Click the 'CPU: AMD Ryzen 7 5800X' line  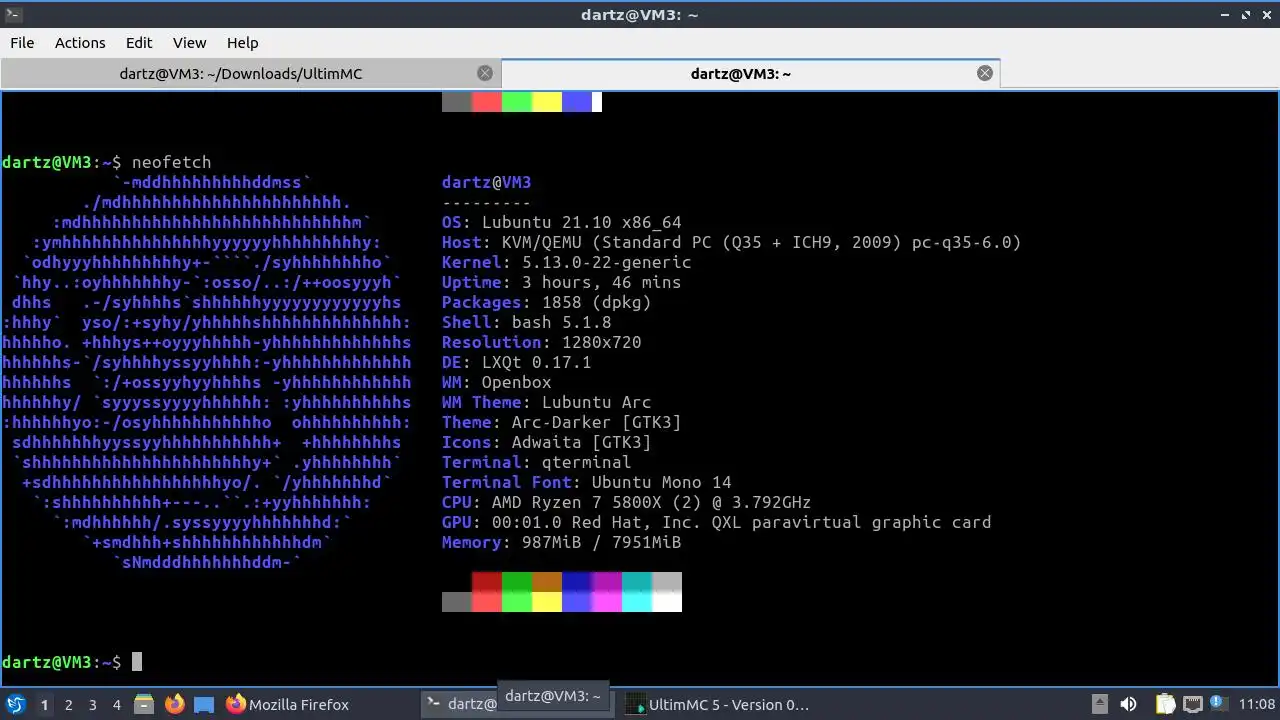(626, 502)
